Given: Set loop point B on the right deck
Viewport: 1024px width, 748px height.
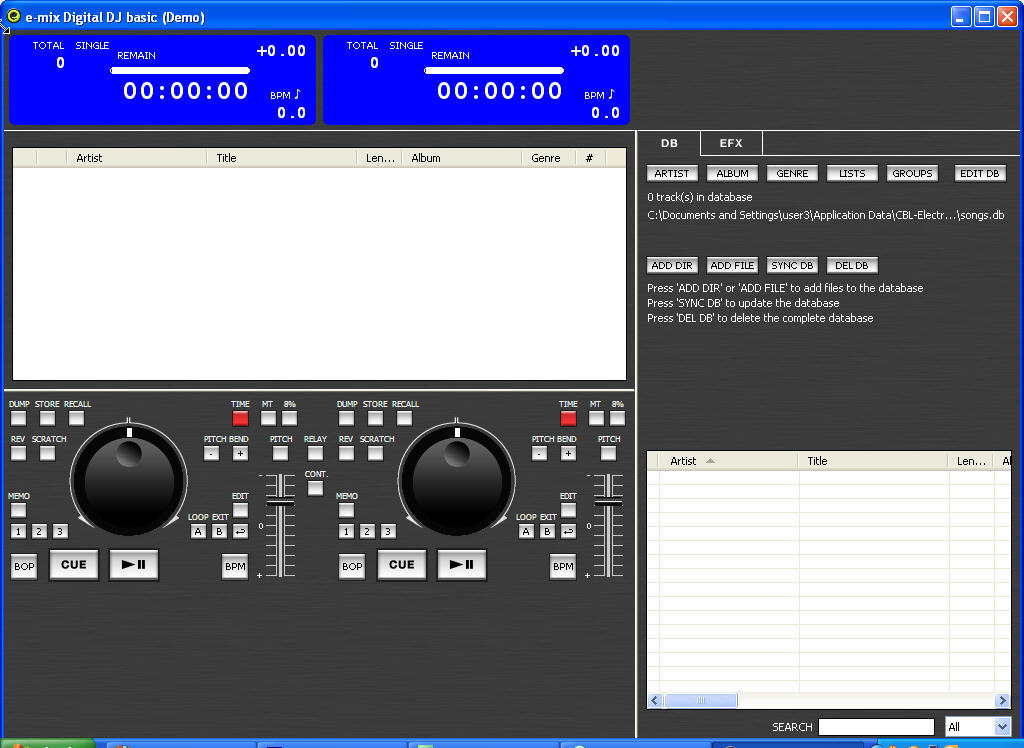Looking at the screenshot, I should tap(546, 531).
